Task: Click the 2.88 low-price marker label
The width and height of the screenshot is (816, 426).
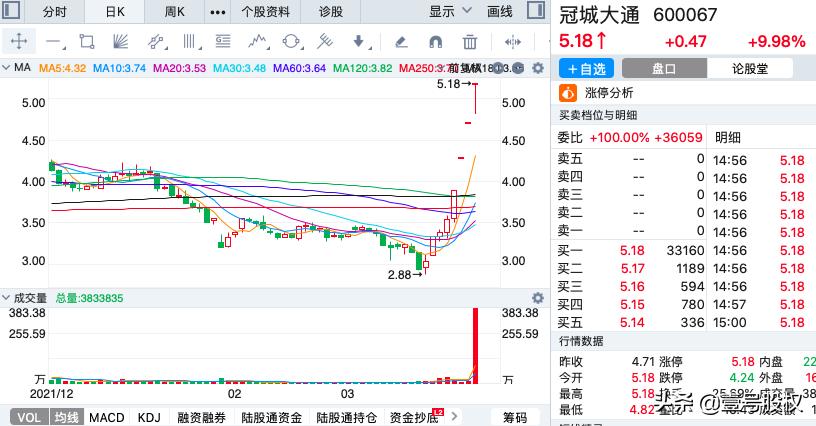Action: (x=399, y=275)
